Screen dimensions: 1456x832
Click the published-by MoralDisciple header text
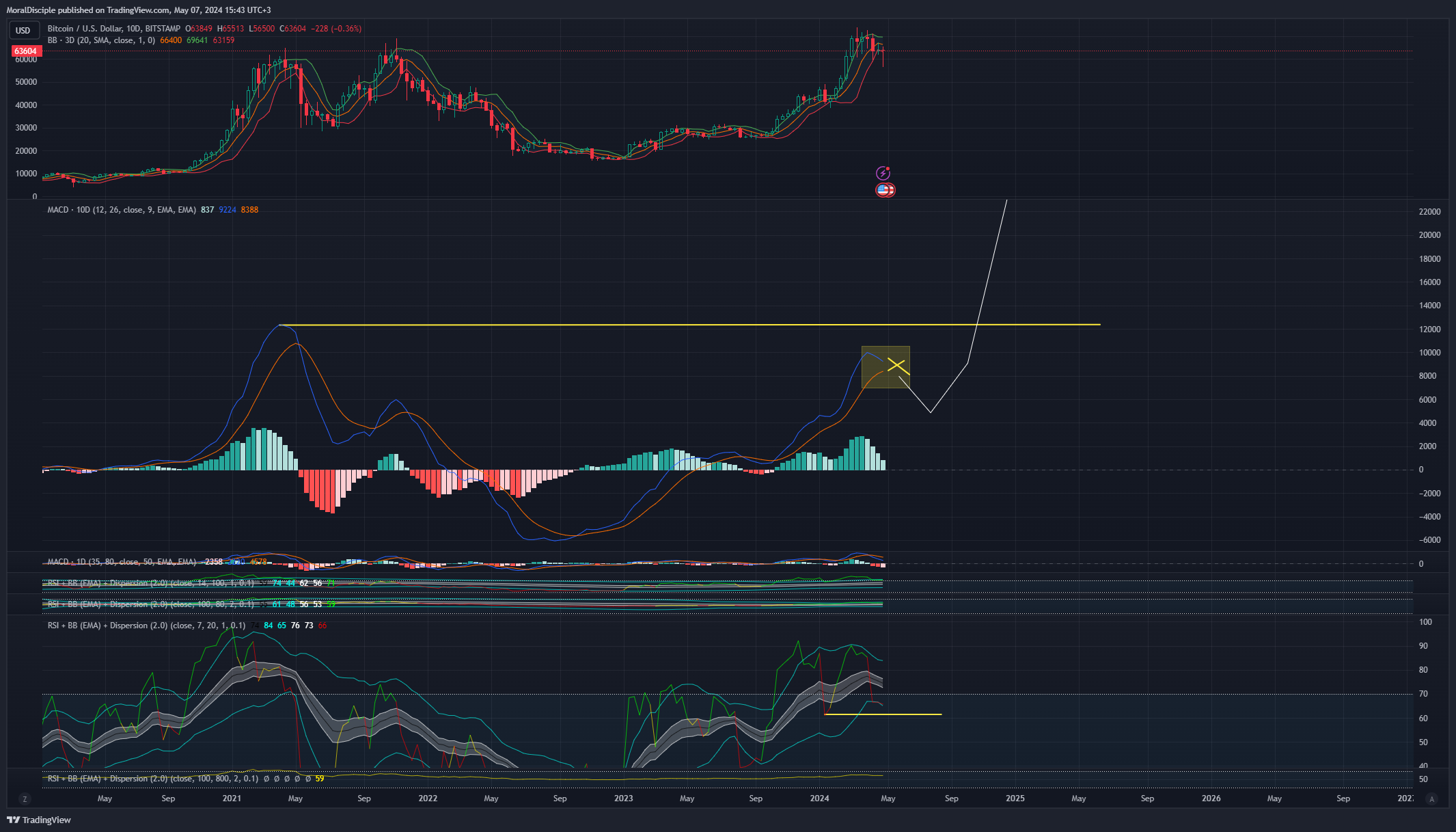(139, 10)
